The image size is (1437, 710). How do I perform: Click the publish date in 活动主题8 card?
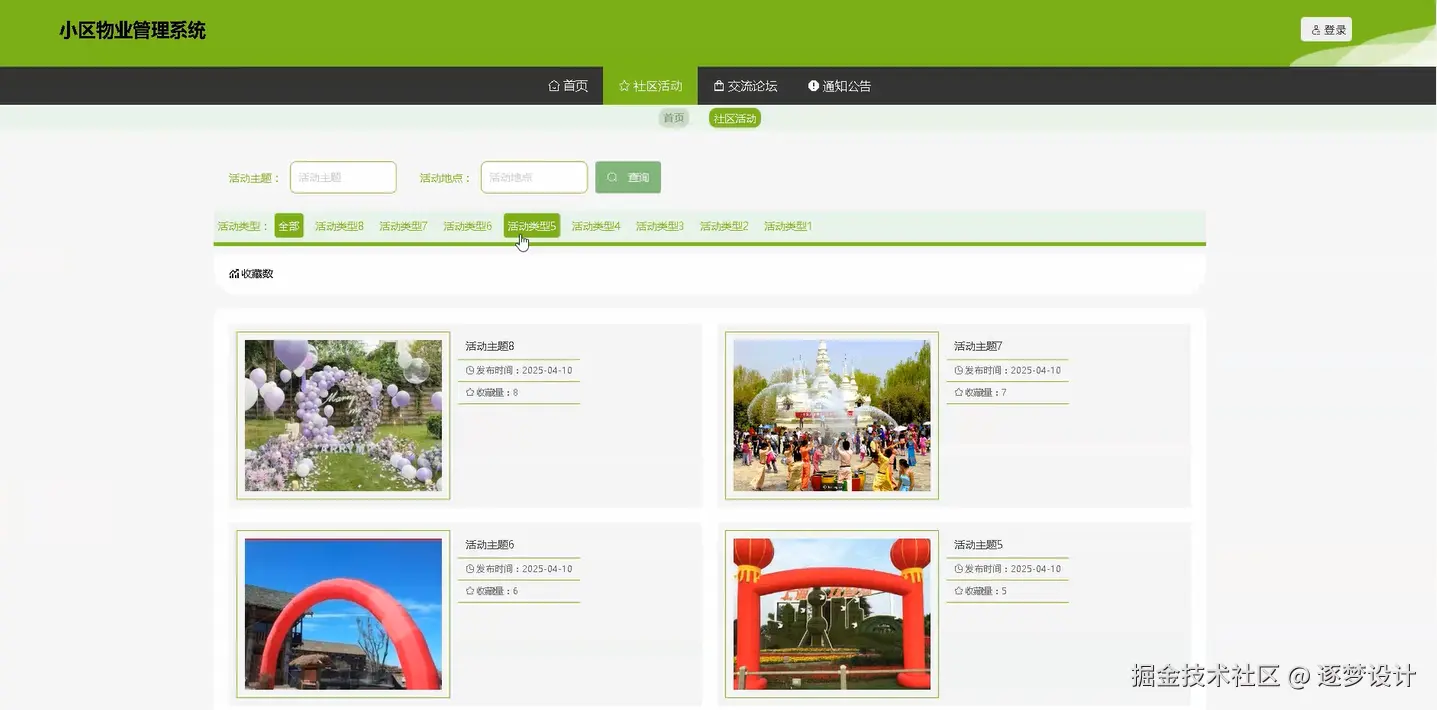(x=547, y=370)
